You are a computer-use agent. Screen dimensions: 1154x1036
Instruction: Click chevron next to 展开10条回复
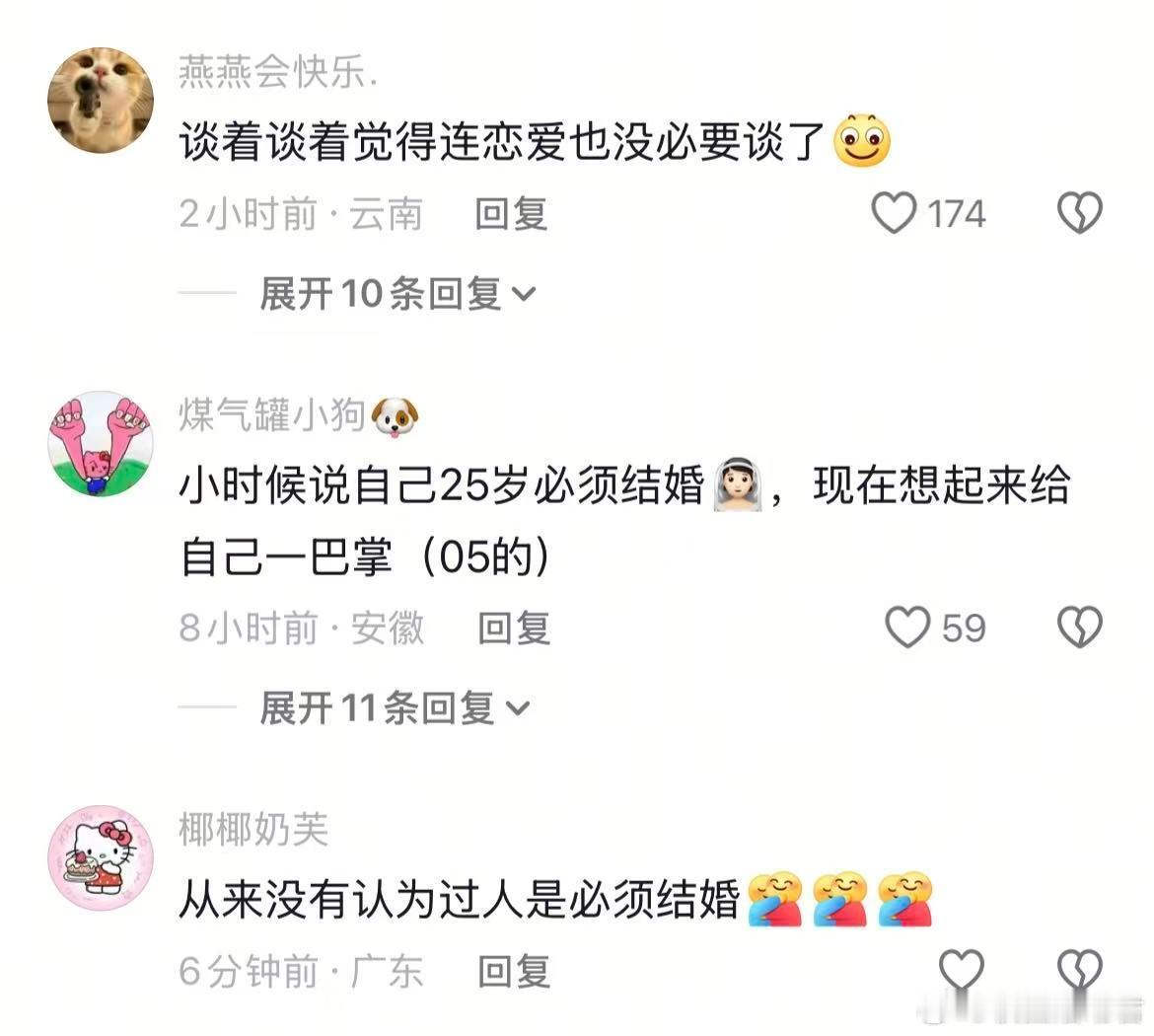click(x=524, y=295)
